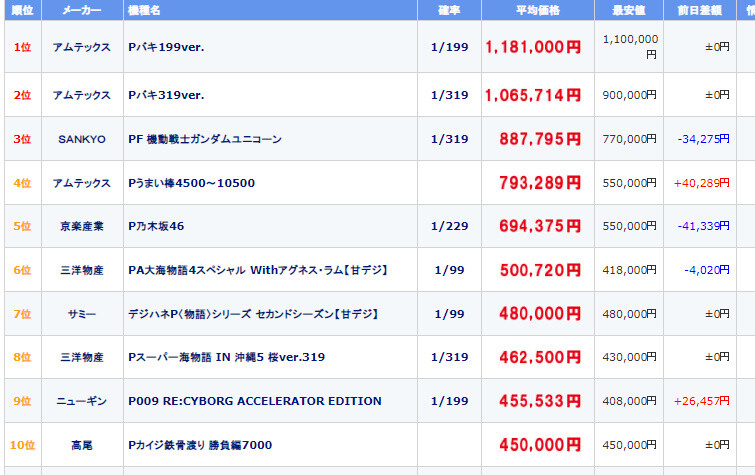755x475 pixels.
Task: Open Pうまい棒4500~10500 machine page
Action: pyautogui.click(x=191, y=183)
